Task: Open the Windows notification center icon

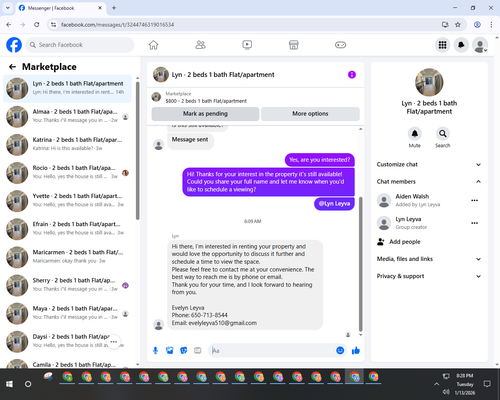Action: tap(487, 384)
